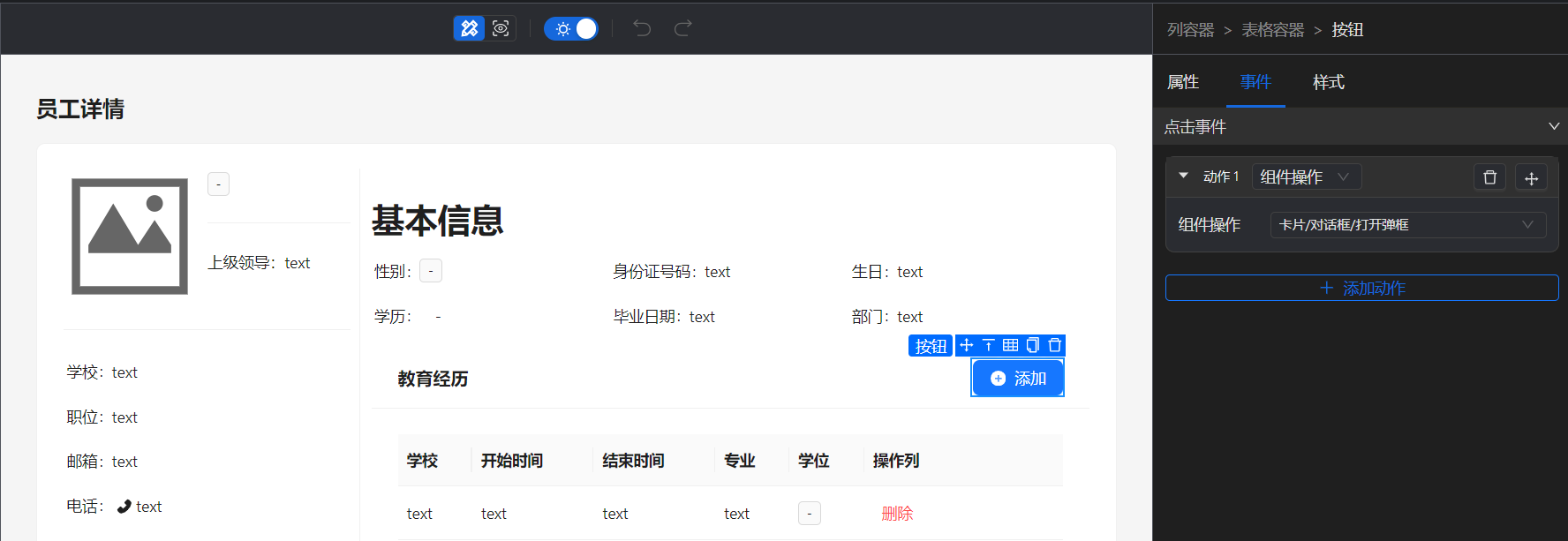
Task: Click the 按钮 breadcrumb item
Action: pyautogui.click(x=1347, y=30)
